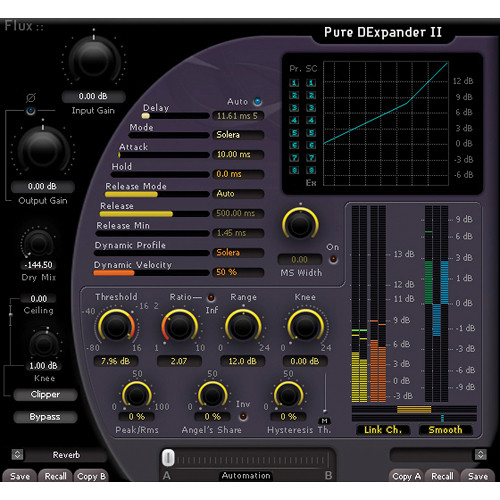Click Save for slot B
The image size is (500, 500).
pyautogui.click(x=478, y=476)
